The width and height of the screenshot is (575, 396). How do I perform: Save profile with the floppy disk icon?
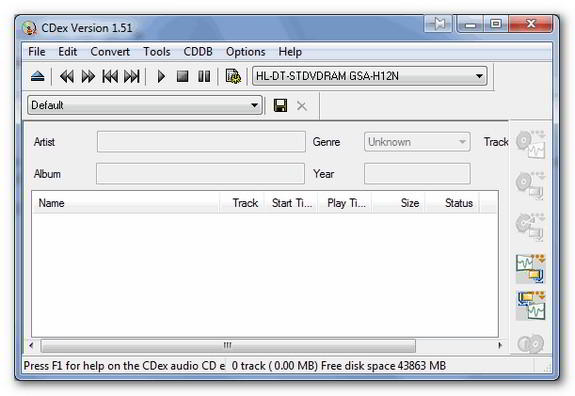pyautogui.click(x=281, y=106)
